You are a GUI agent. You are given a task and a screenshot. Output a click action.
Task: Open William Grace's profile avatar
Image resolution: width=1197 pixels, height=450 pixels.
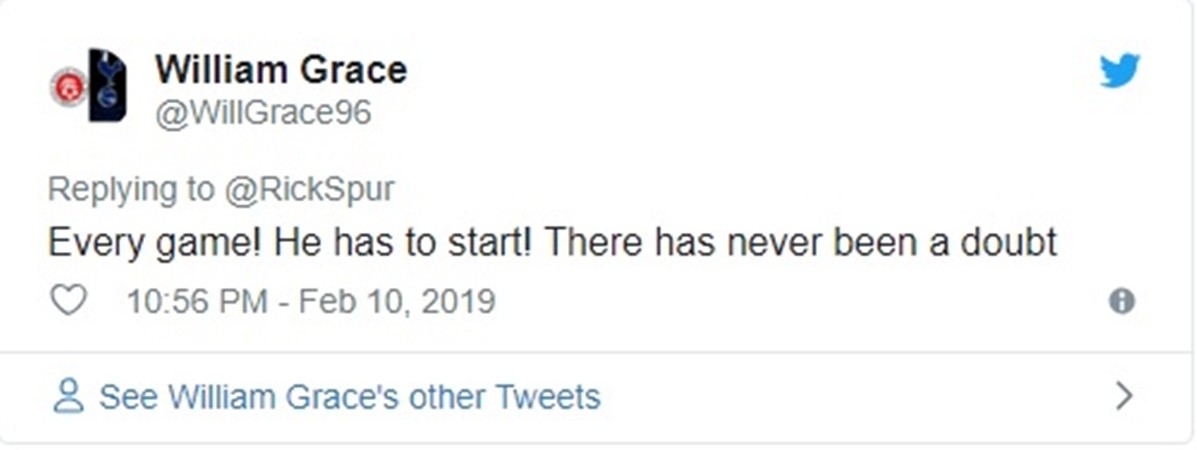[x=88, y=86]
